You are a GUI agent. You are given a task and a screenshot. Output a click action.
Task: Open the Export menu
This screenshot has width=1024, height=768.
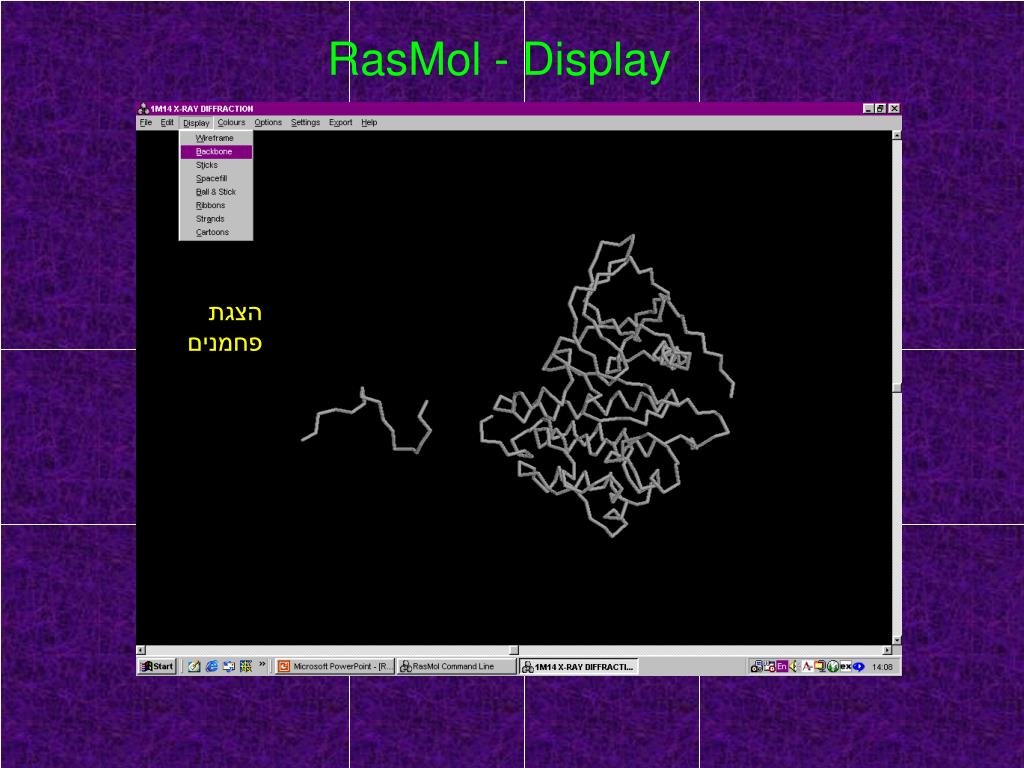(x=340, y=123)
